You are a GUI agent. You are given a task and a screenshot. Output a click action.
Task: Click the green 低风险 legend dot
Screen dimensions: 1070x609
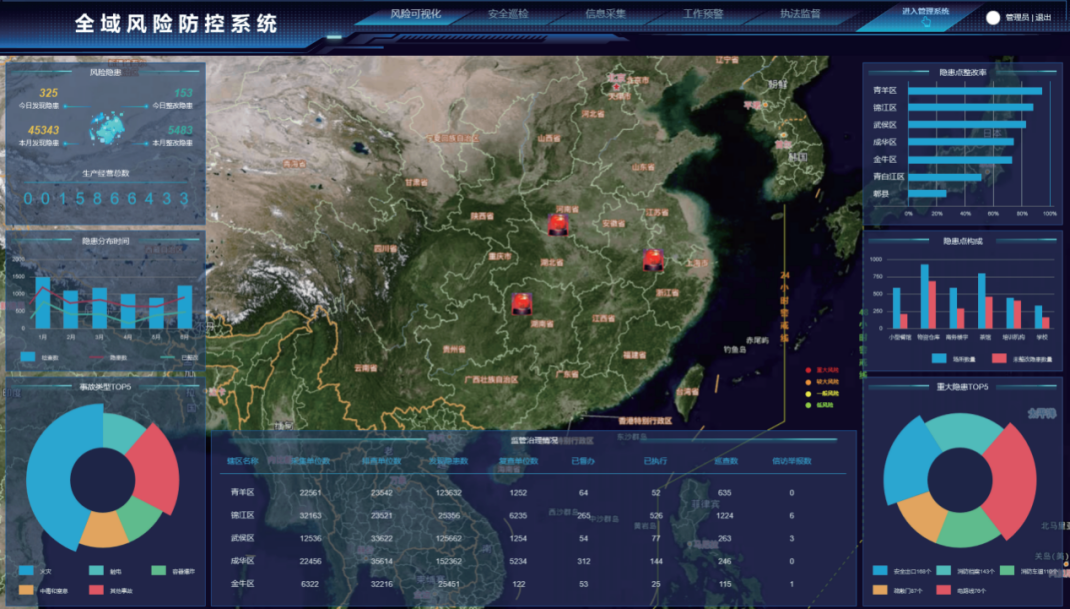(x=808, y=406)
